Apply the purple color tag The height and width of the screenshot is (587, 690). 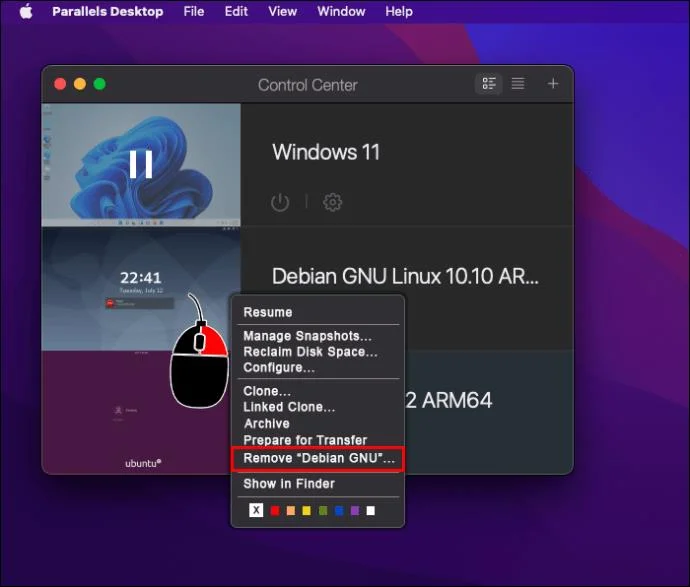point(355,510)
